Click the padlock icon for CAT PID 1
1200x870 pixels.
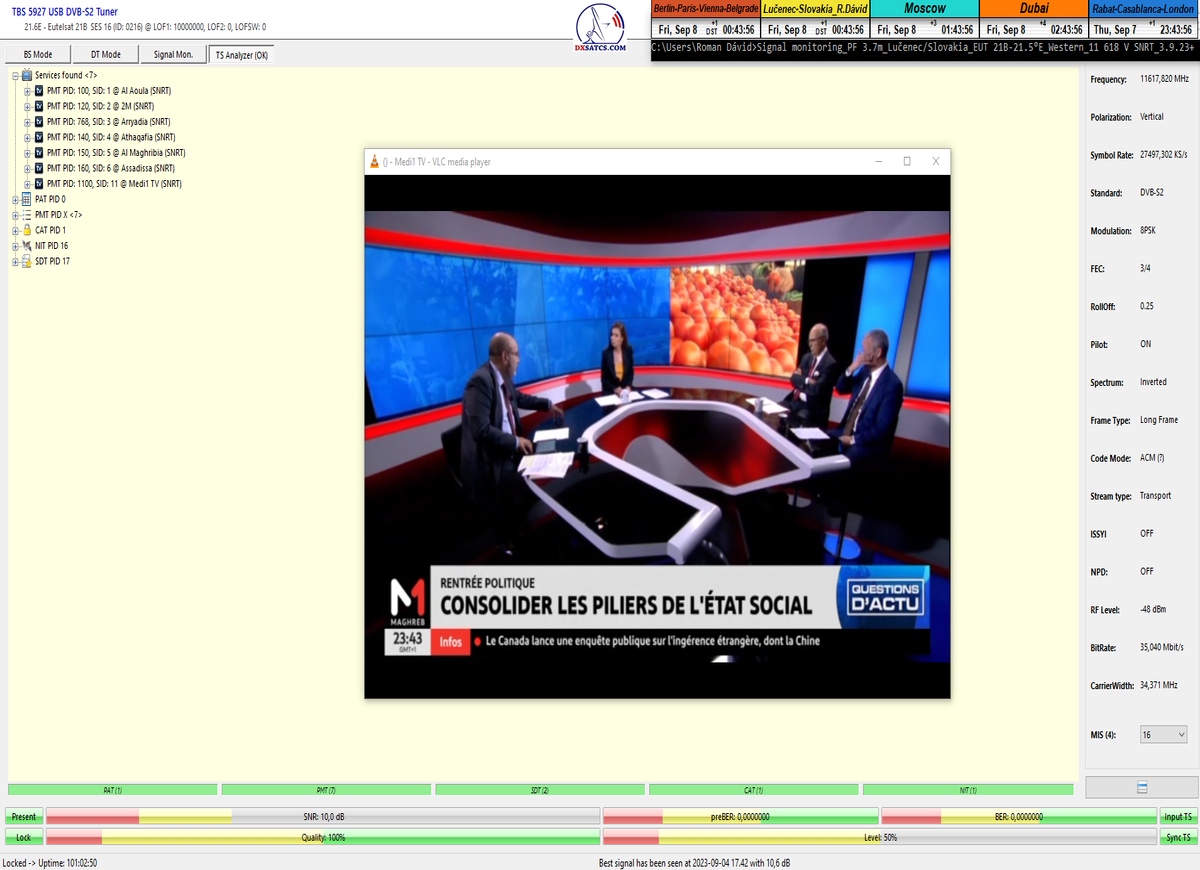[26, 230]
